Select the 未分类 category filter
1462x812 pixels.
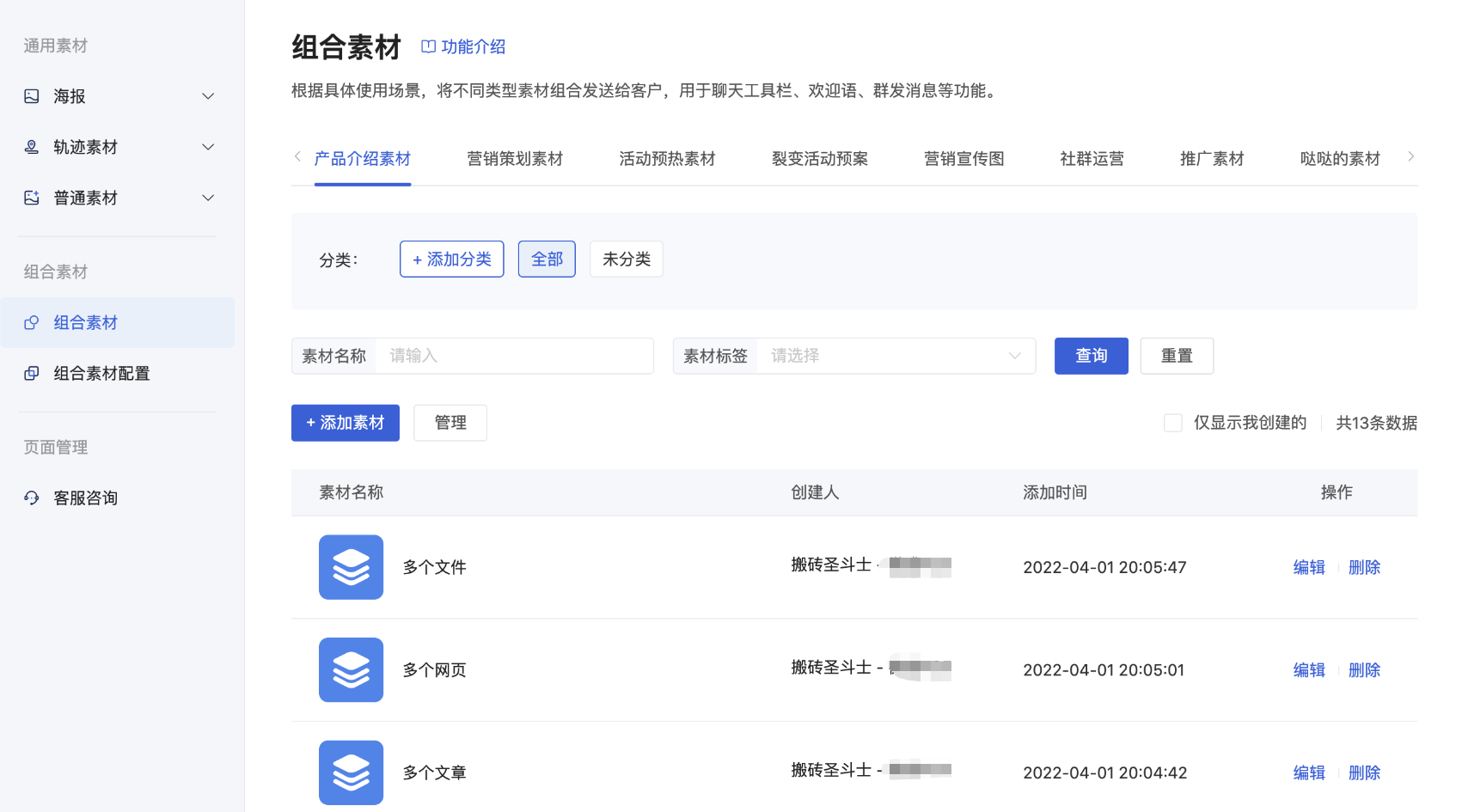(627, 259)
